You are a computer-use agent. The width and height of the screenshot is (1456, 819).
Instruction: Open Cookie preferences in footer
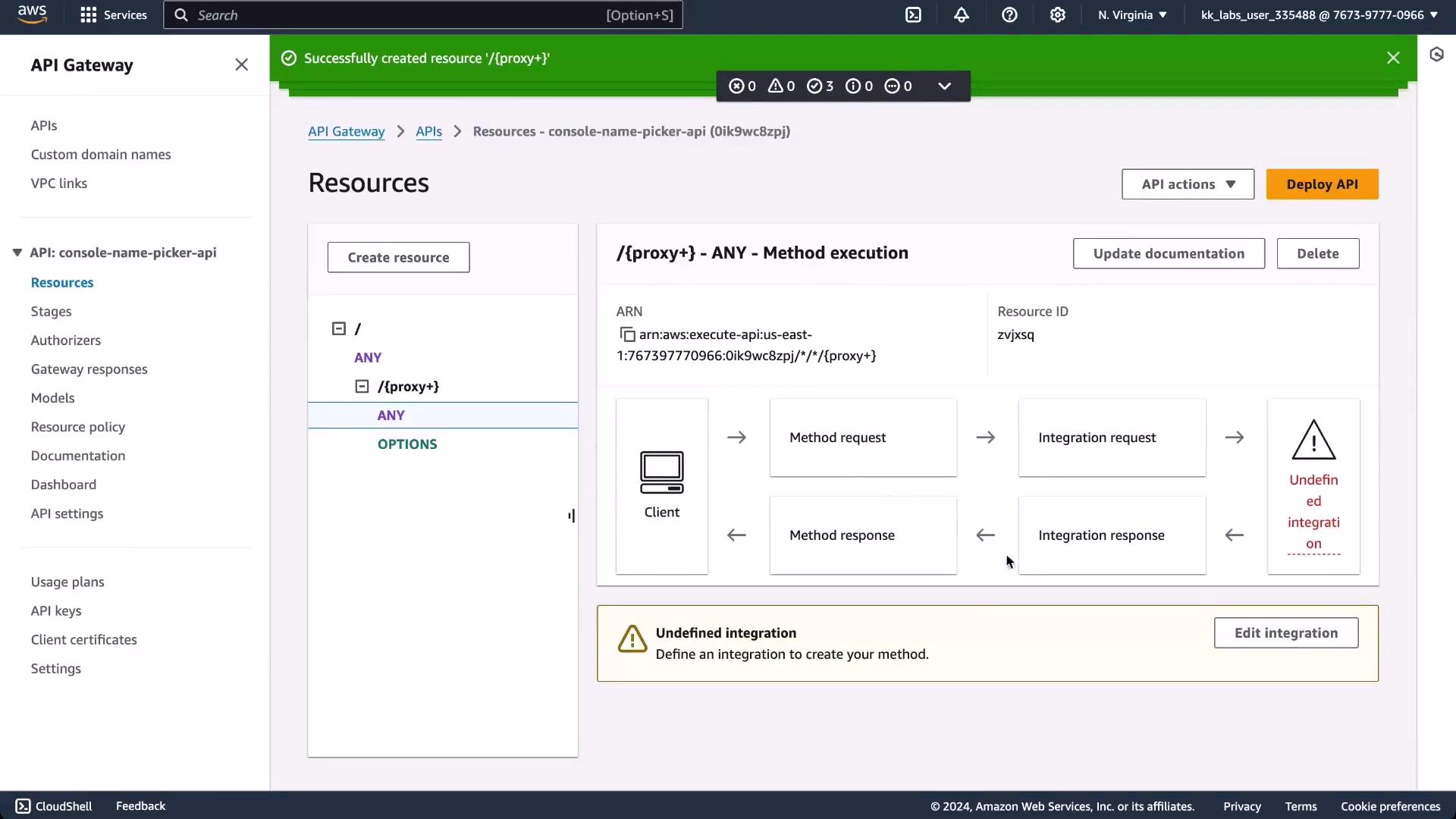click(1390, 807)
